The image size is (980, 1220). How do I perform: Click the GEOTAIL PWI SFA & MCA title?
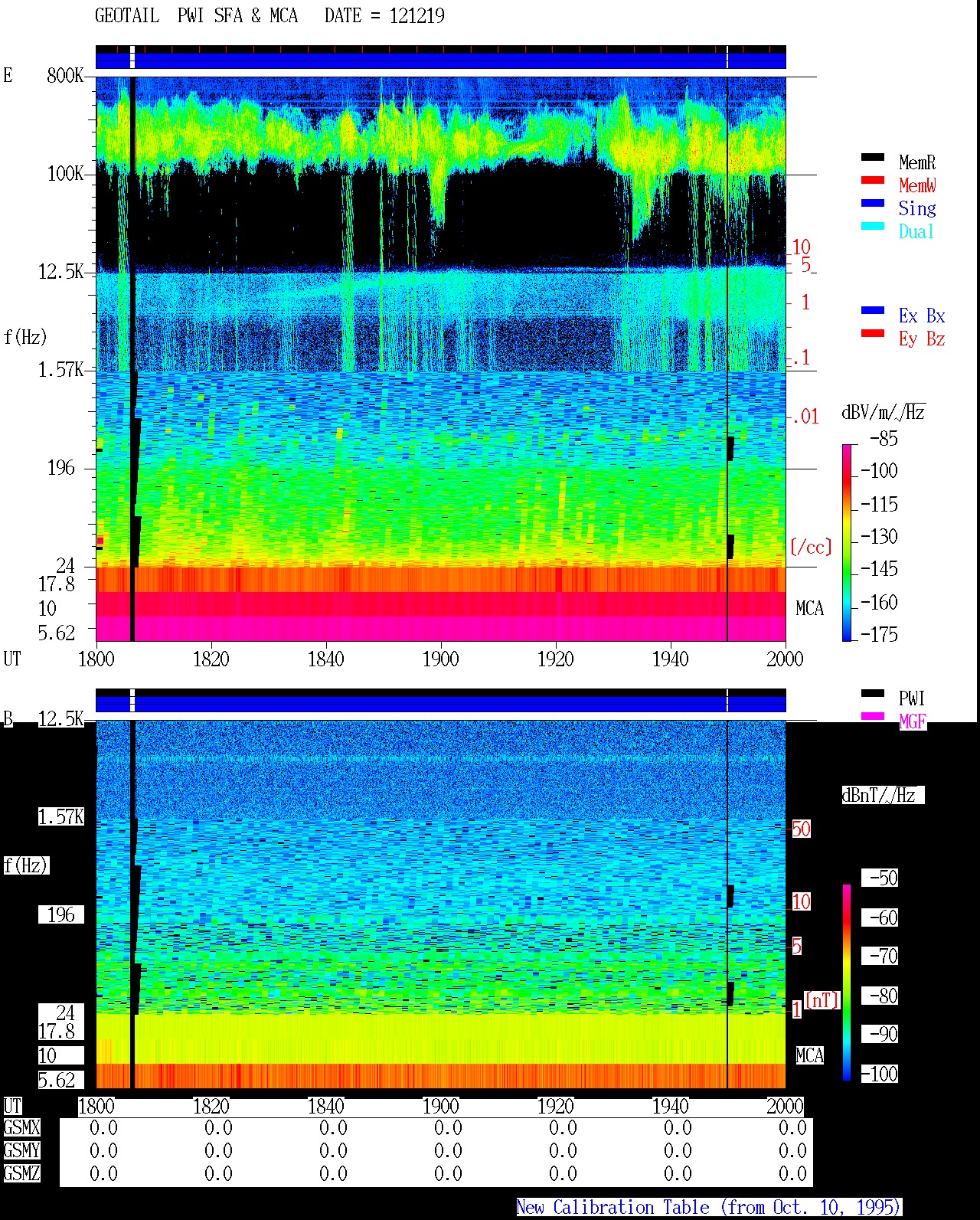197,15
